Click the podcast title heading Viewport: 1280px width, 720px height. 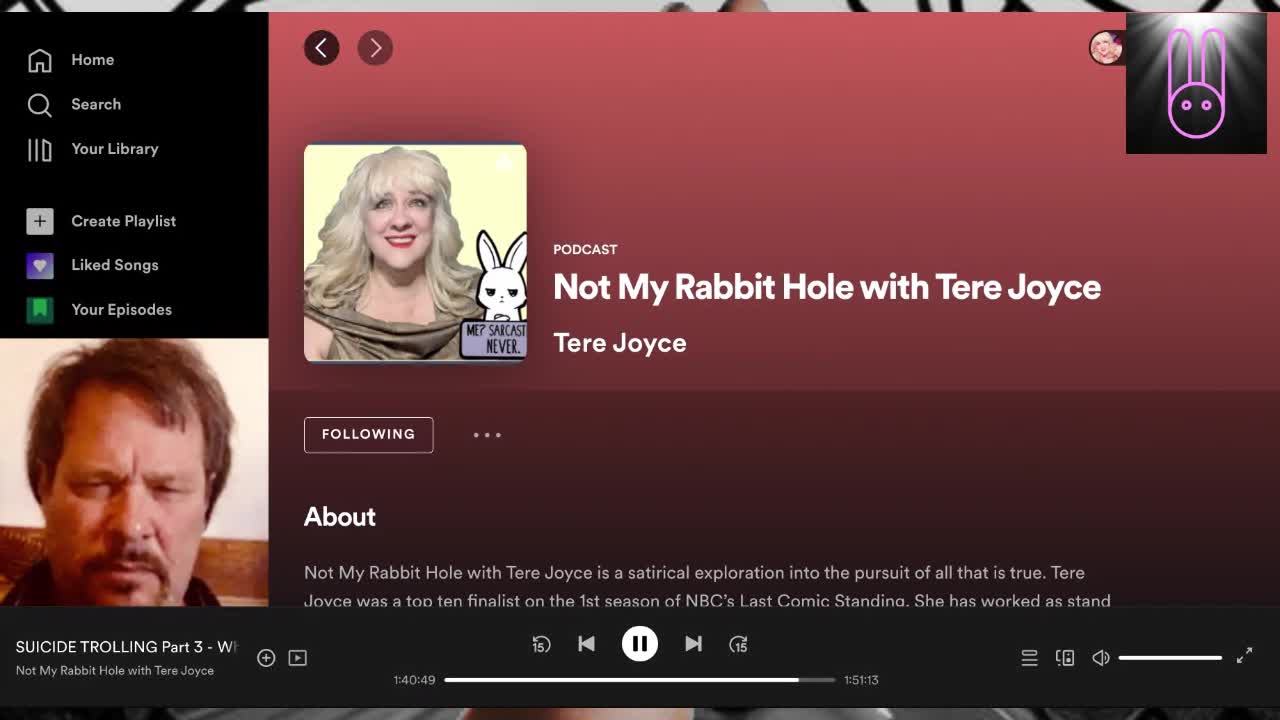[x=827, y=288]
